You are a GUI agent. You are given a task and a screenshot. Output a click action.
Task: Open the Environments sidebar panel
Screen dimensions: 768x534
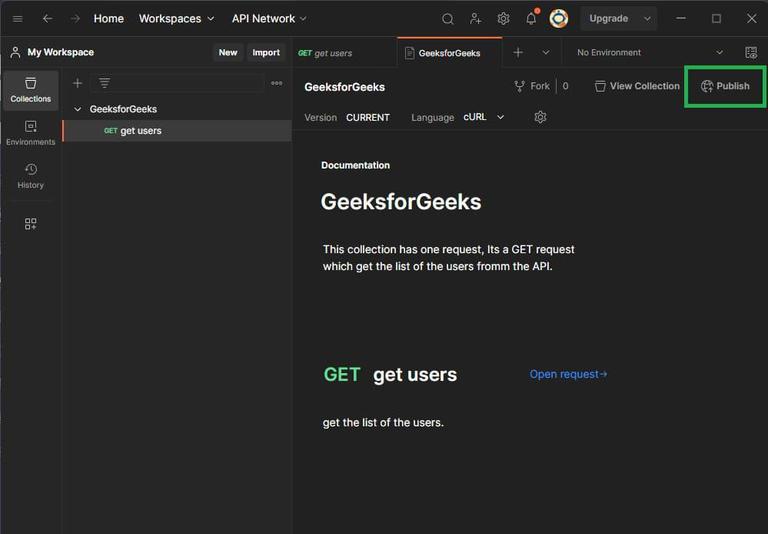30,133
